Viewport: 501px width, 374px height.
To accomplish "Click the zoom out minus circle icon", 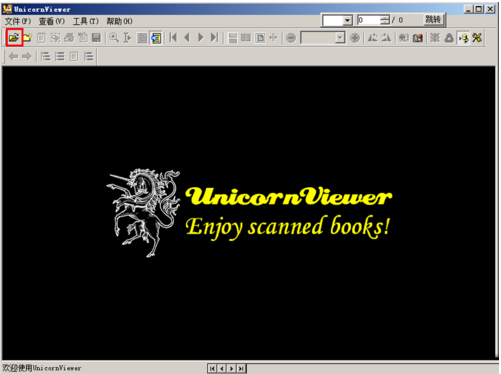I will [x=291, y=38].
